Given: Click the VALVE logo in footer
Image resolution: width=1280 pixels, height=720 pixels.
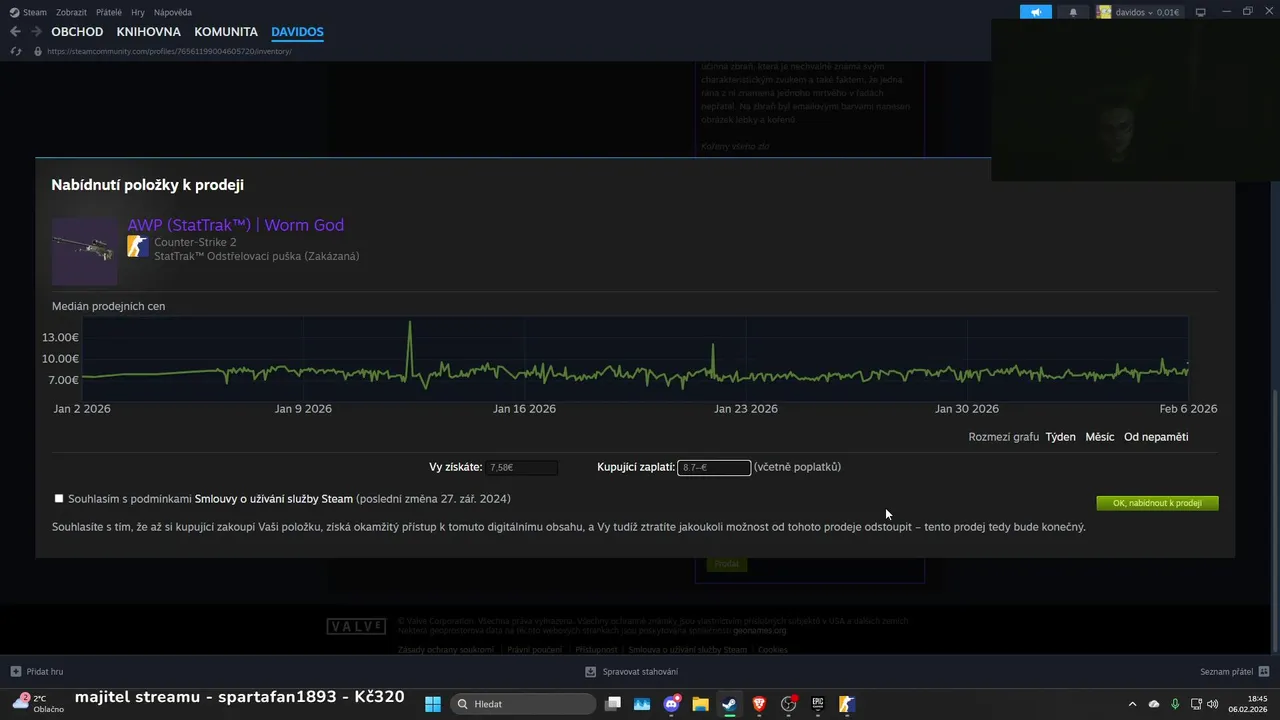Looking at the screenshot, I should (x=356, y=626).
